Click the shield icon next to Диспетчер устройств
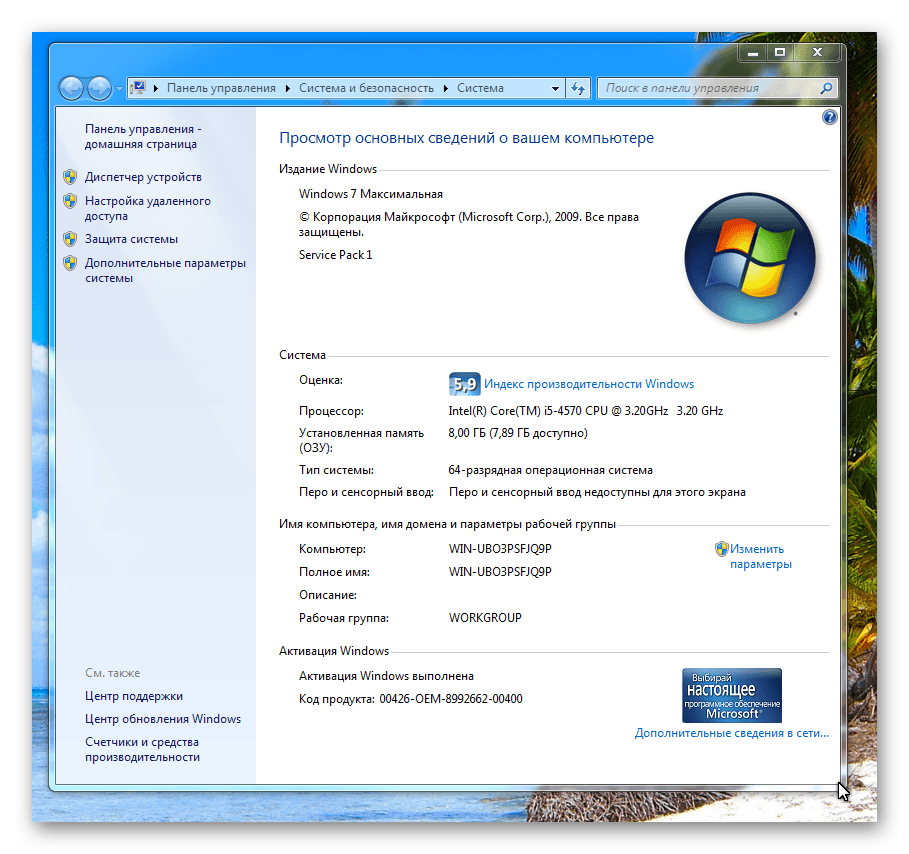909x854 pixels. (x=70, y=177)
